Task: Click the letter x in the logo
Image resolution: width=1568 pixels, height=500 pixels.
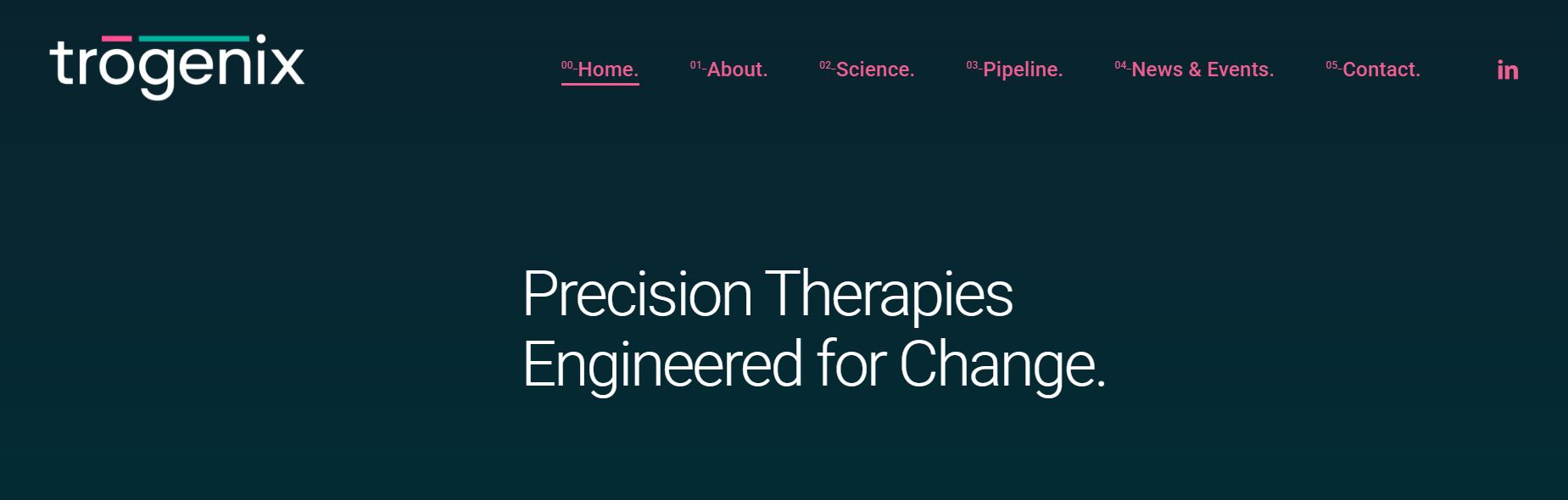Action: click(287, 67)
